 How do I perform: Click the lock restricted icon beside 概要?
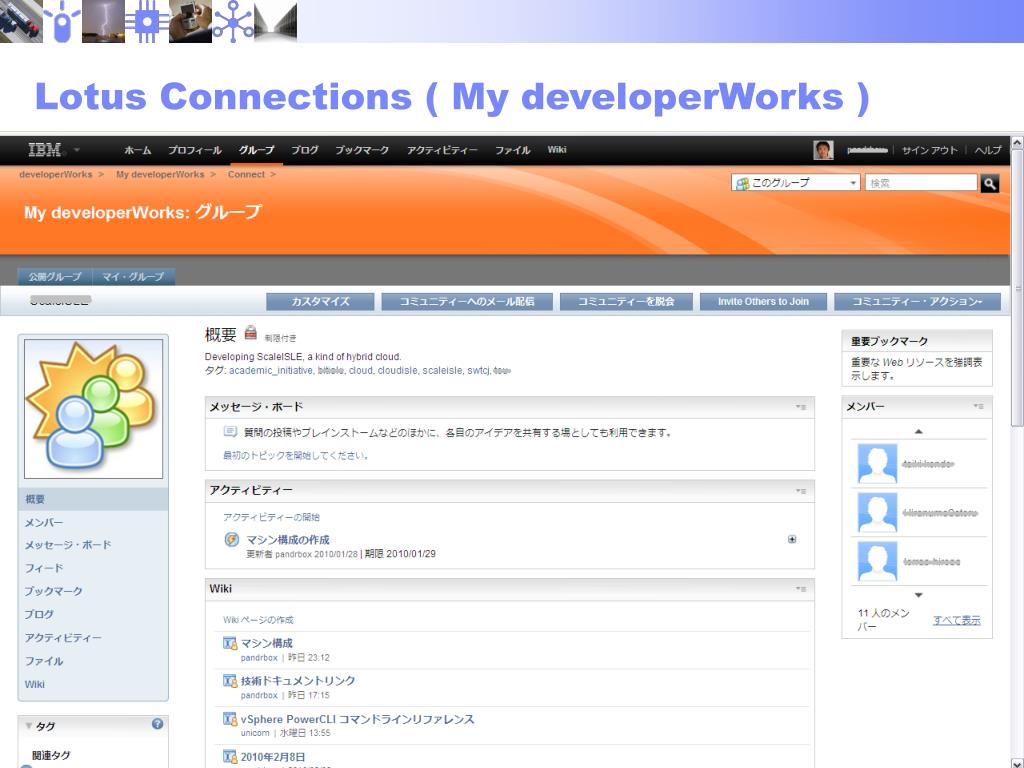pyautogui.click(x=251, y=333)
